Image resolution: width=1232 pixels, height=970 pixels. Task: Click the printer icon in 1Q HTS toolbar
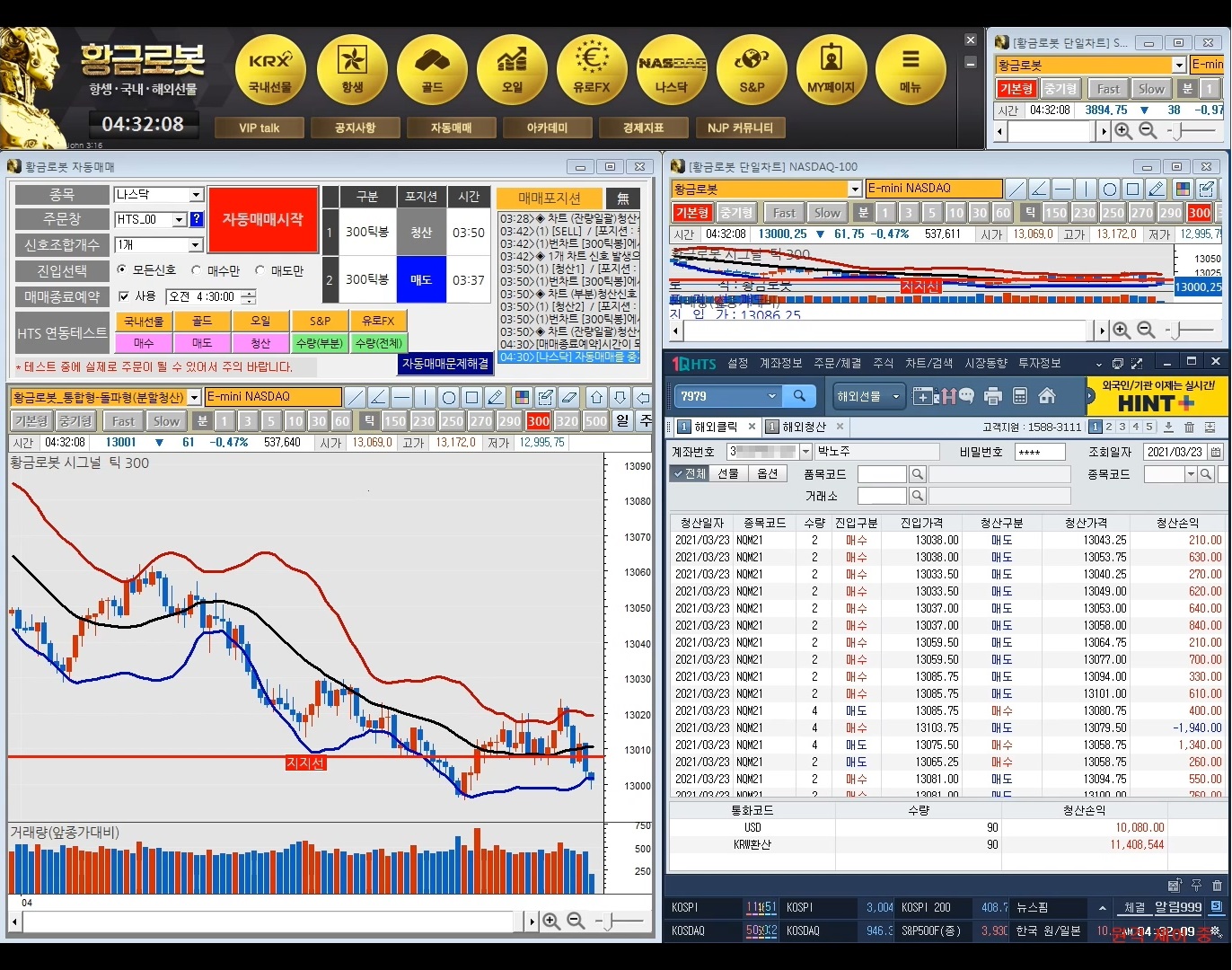pos(993,396)
